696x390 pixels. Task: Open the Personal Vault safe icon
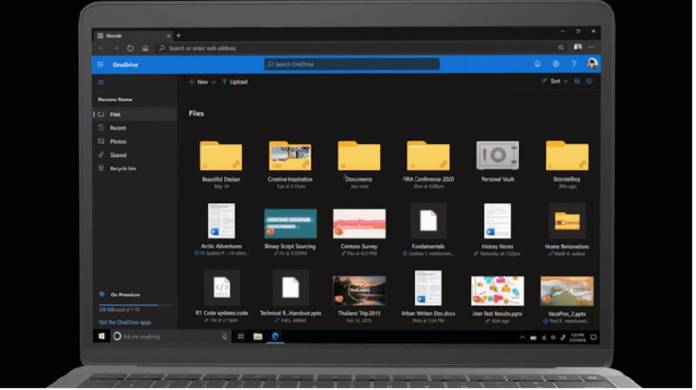497,155
